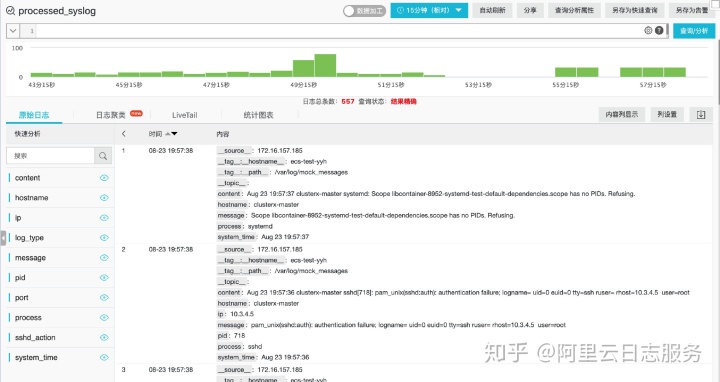The height and width of the screenshot is (382, 720).
Task: Click into the query input field
Action: pos(340,31)
